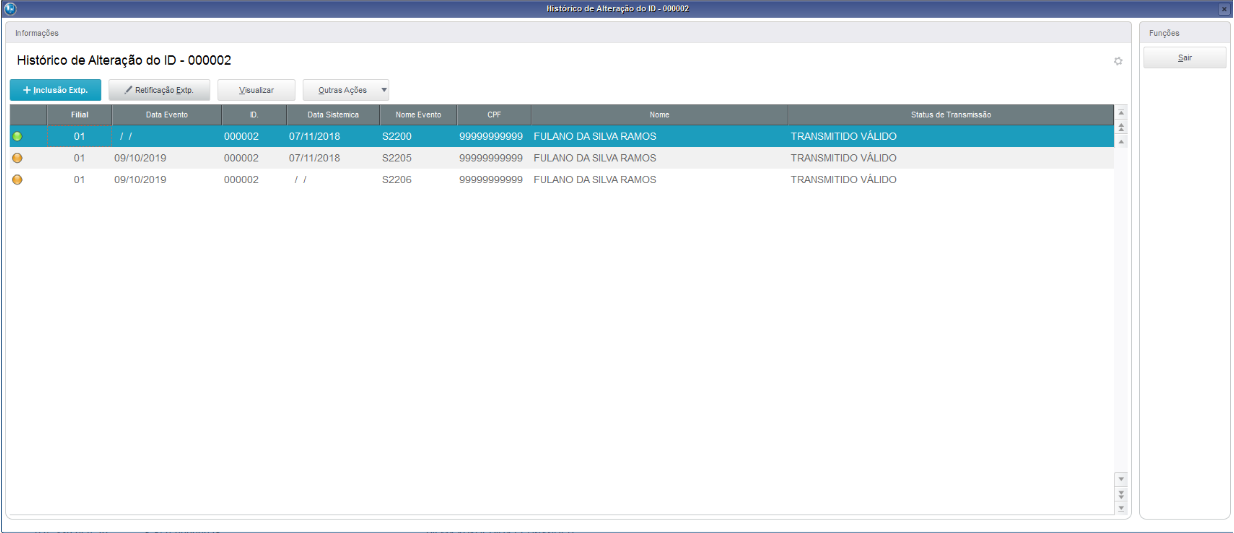Viewport: 1234px width, 533px height.
Task: Click single up arrow in scrollbar
Action: [1121, 141]
